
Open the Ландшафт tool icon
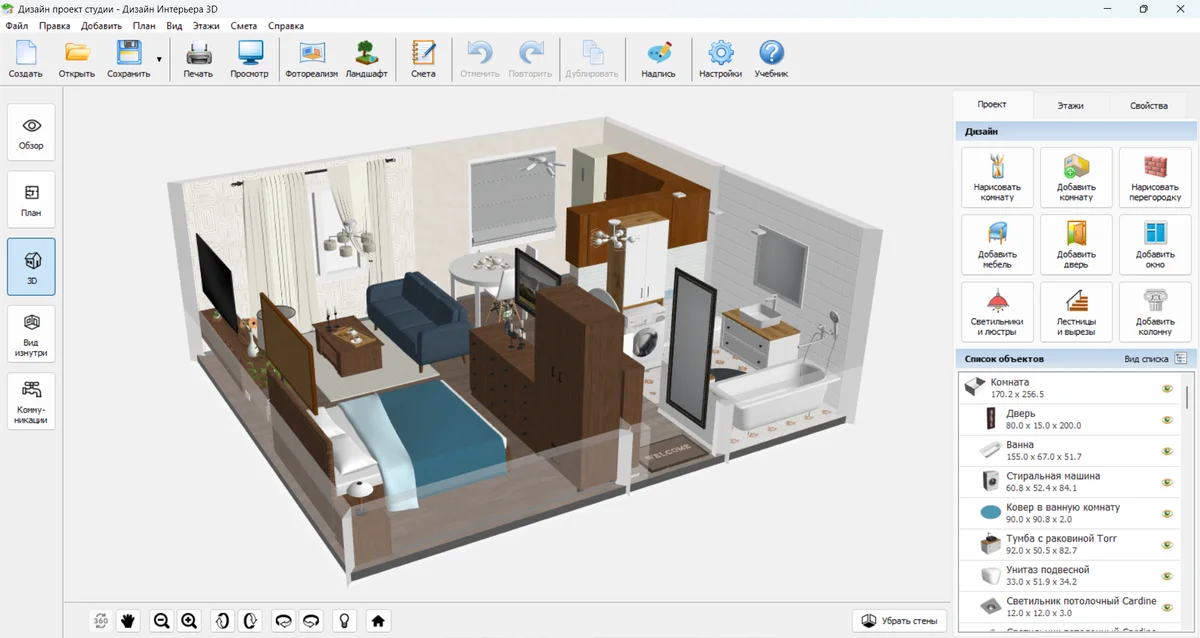[366, 59]
